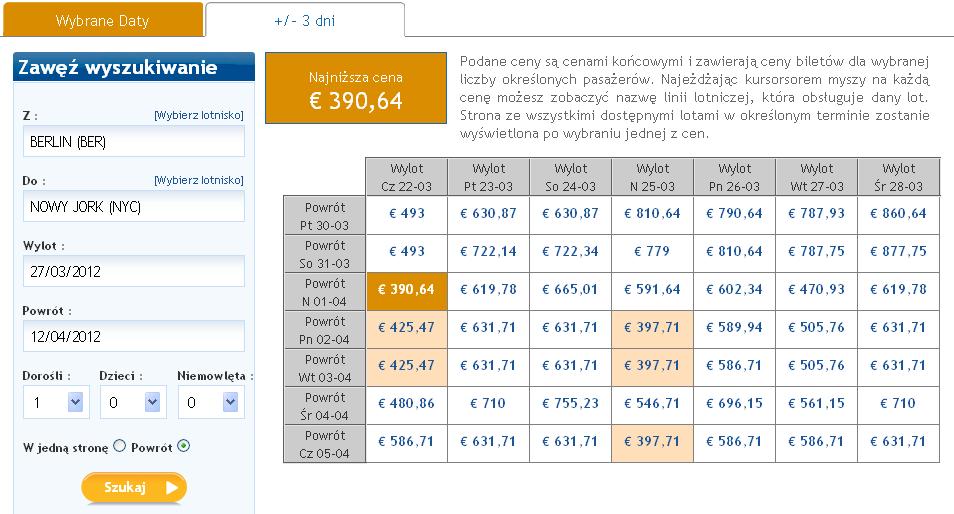Open Wybierz lotnisko link for departure

coord(199,115)
